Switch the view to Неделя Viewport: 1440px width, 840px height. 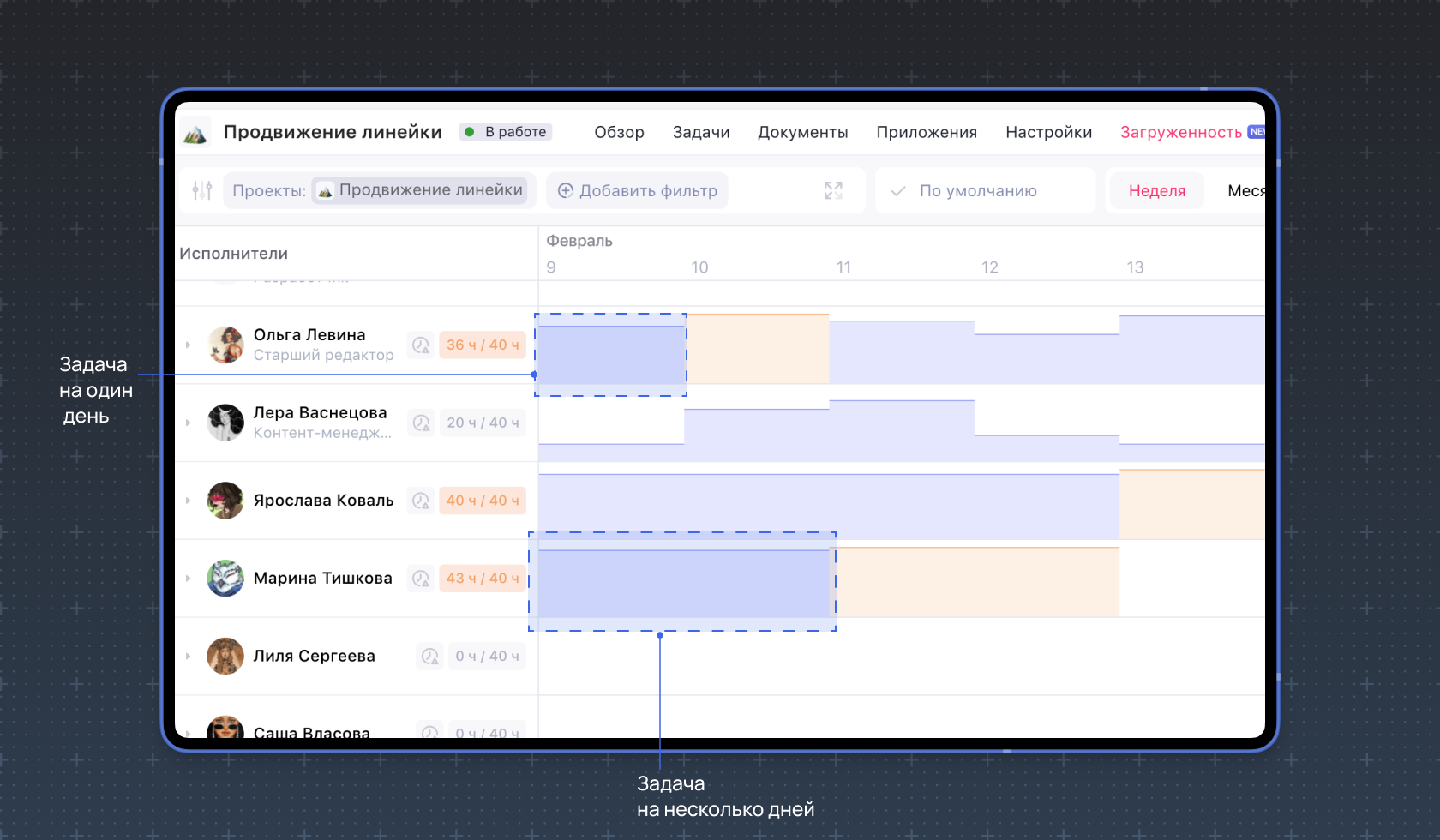(x=1156, y=190)
